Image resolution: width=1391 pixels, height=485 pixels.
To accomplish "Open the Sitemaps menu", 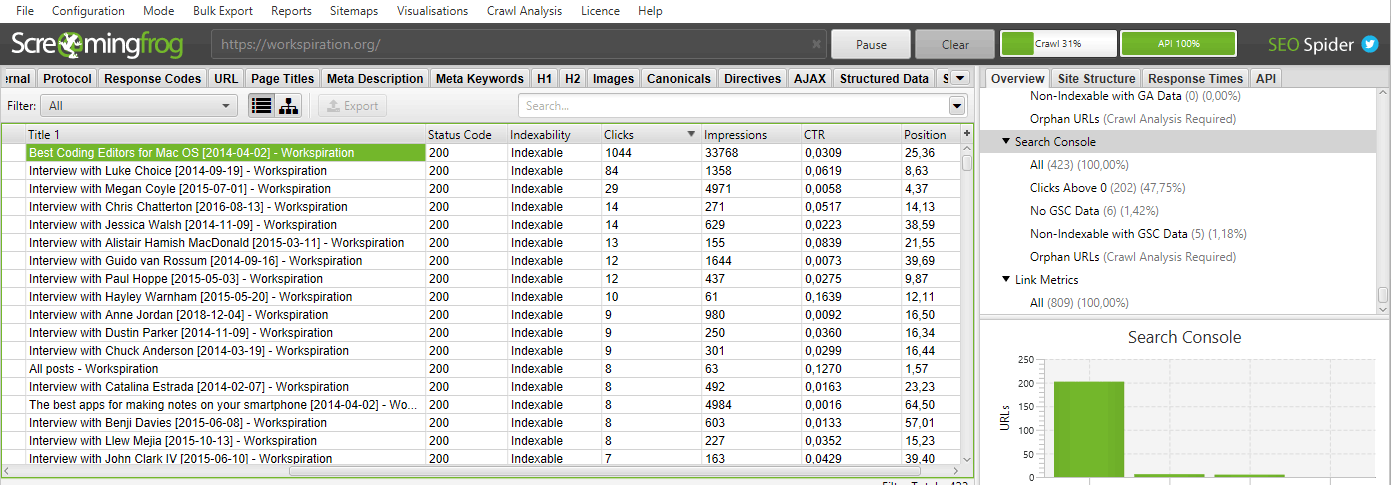I will point(354,11).
